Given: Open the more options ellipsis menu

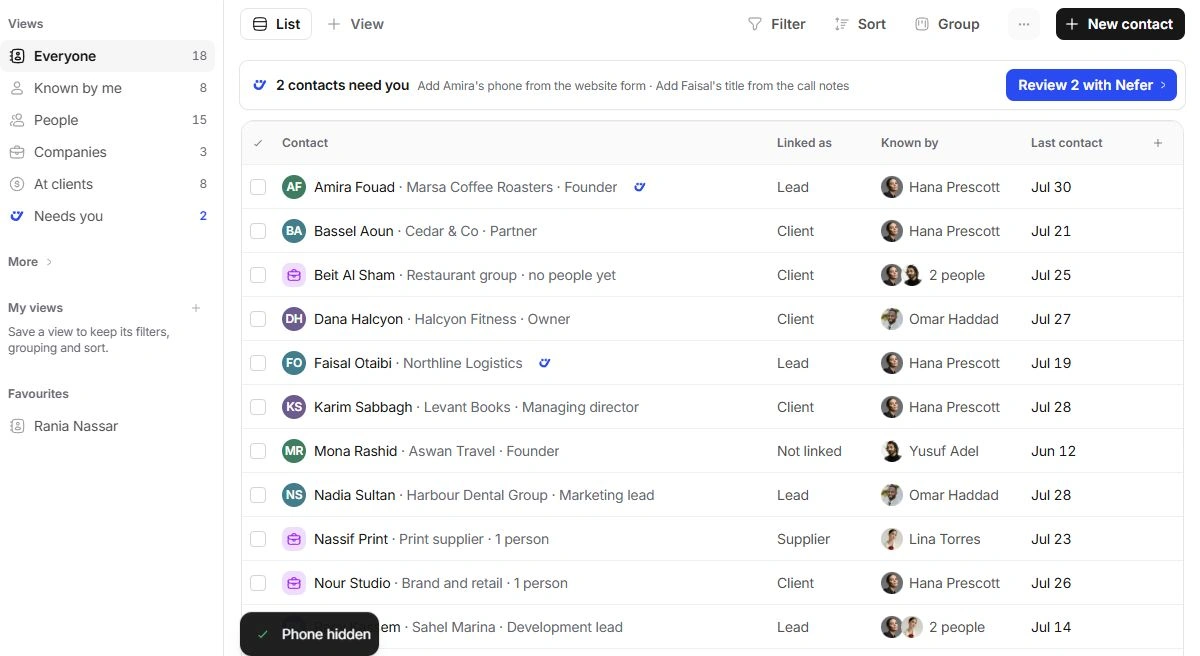Looking at the screenshot, I should 1024,24.
